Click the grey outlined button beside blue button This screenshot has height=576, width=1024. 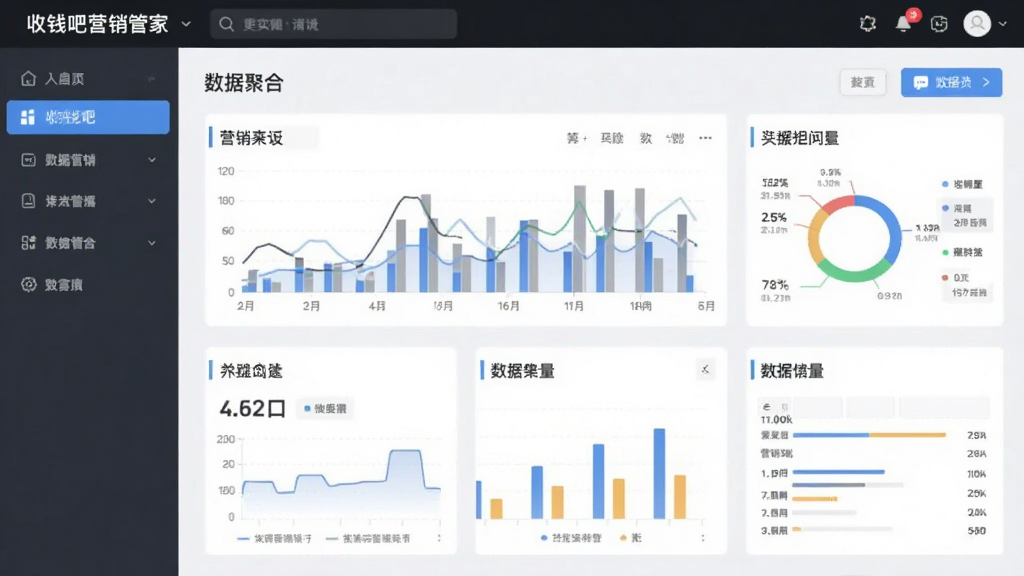pos(863,82)
